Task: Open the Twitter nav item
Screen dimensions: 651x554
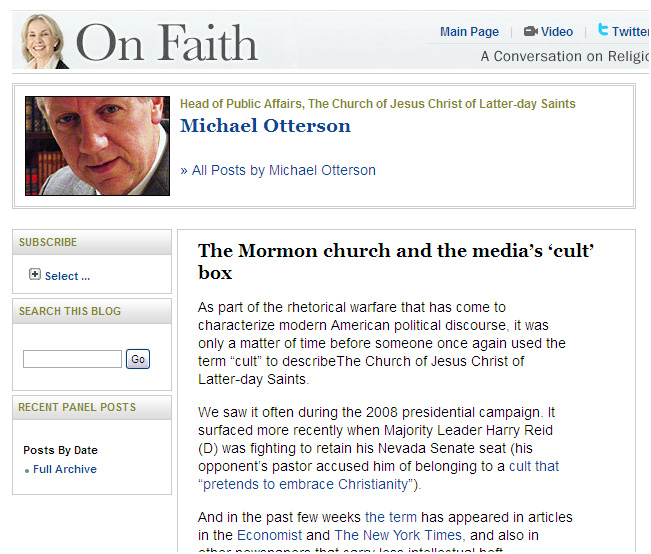Action: click(x=630, y=32)
